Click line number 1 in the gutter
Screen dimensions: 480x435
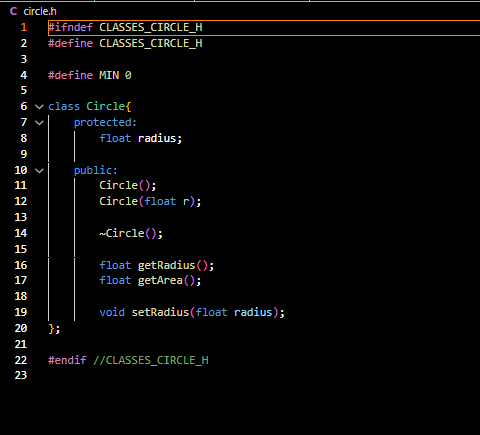click(24, 27)
